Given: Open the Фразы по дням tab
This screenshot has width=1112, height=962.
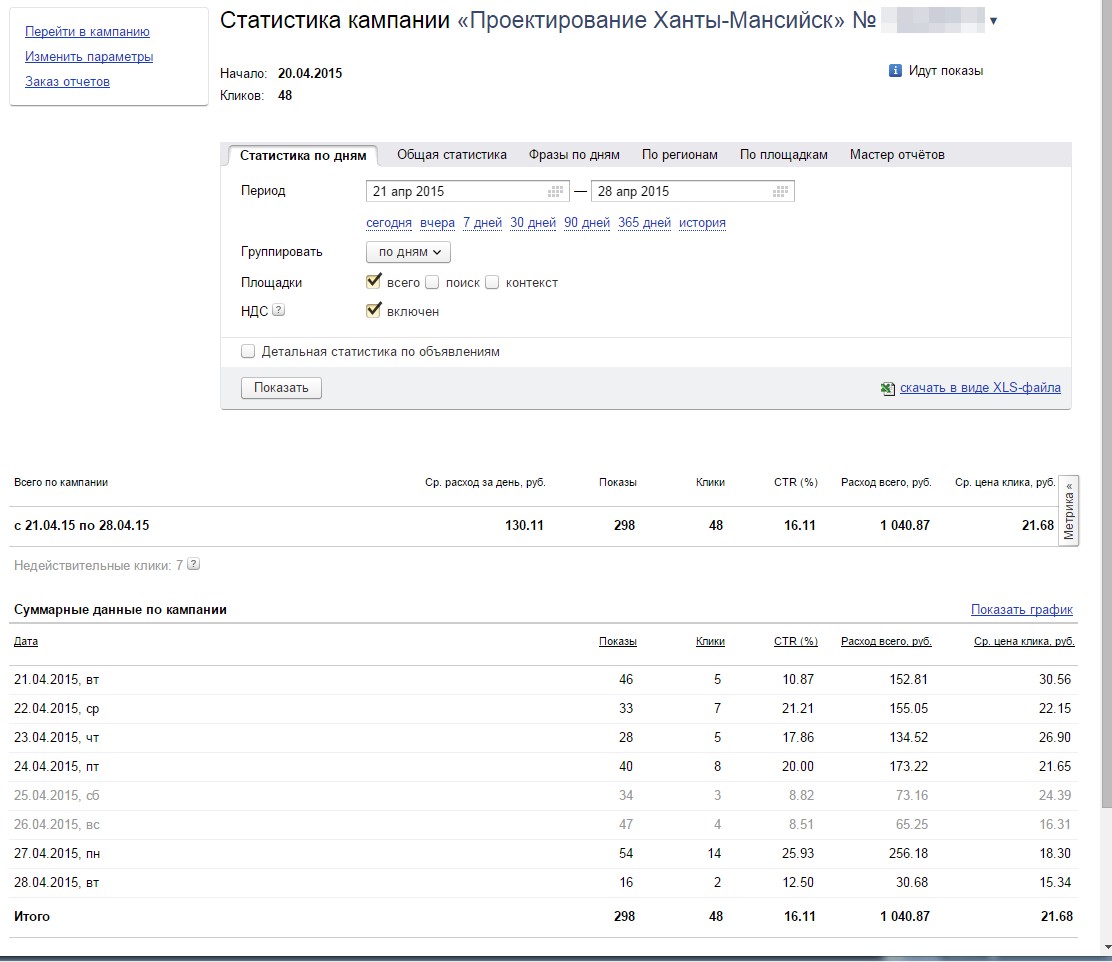Looking at the screenshot, I should 574,155.
